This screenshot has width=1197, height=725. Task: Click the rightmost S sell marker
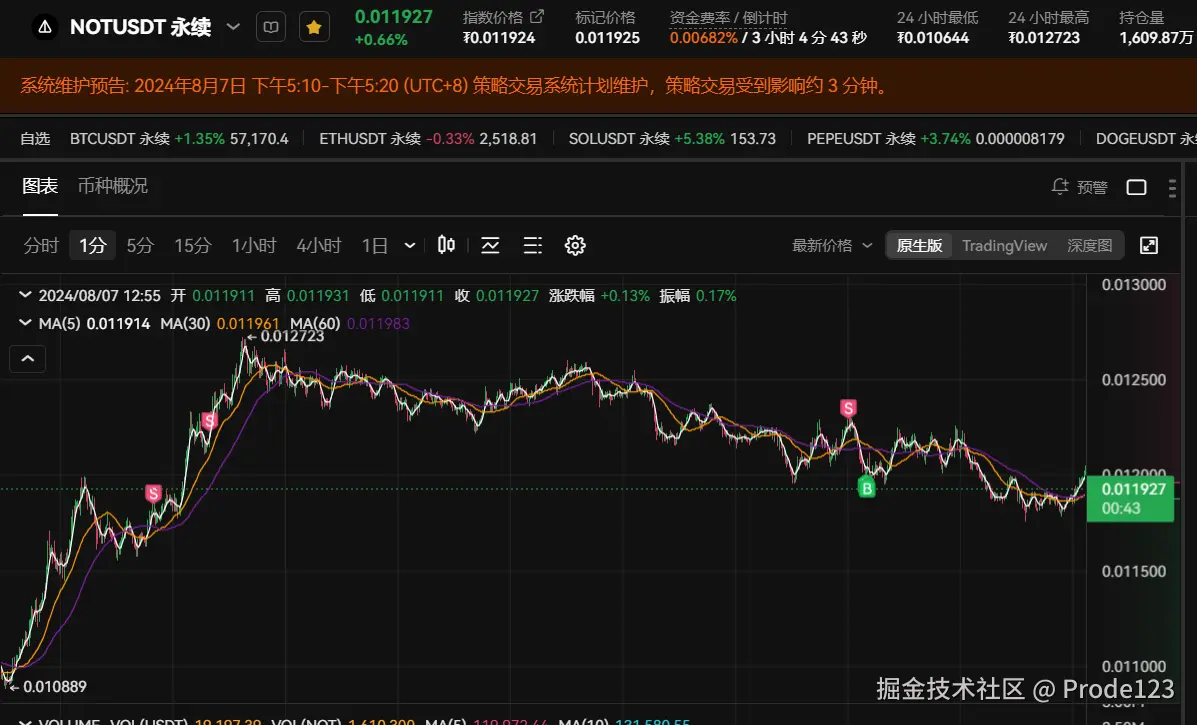point(848,408)
